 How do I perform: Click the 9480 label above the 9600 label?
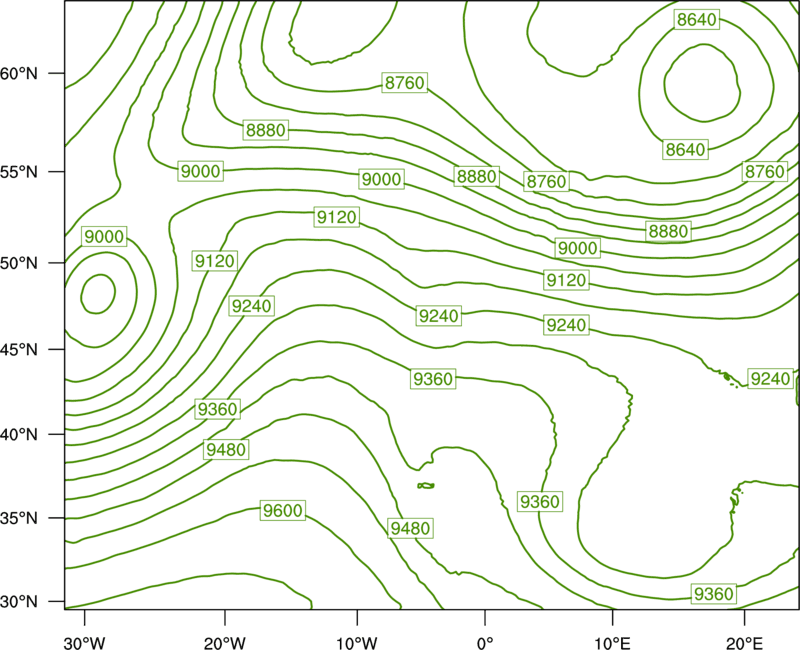(x=226, y=449)
